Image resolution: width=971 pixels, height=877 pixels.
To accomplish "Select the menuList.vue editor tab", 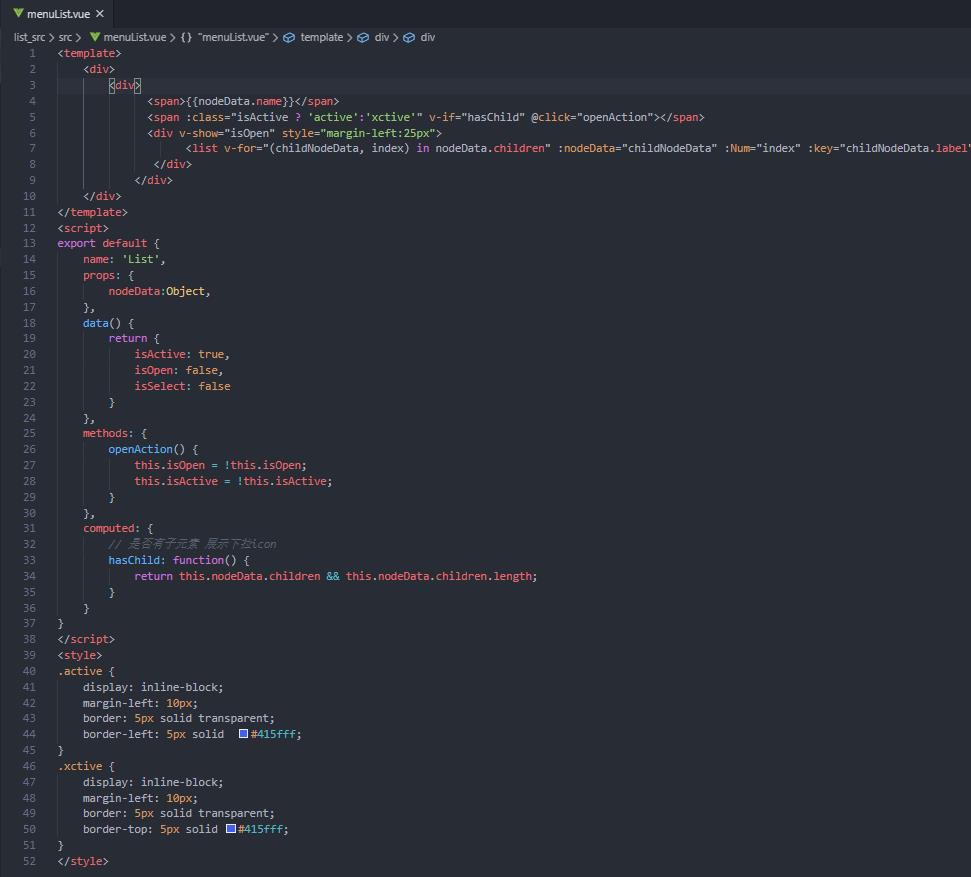I will (x=58, y=13).
